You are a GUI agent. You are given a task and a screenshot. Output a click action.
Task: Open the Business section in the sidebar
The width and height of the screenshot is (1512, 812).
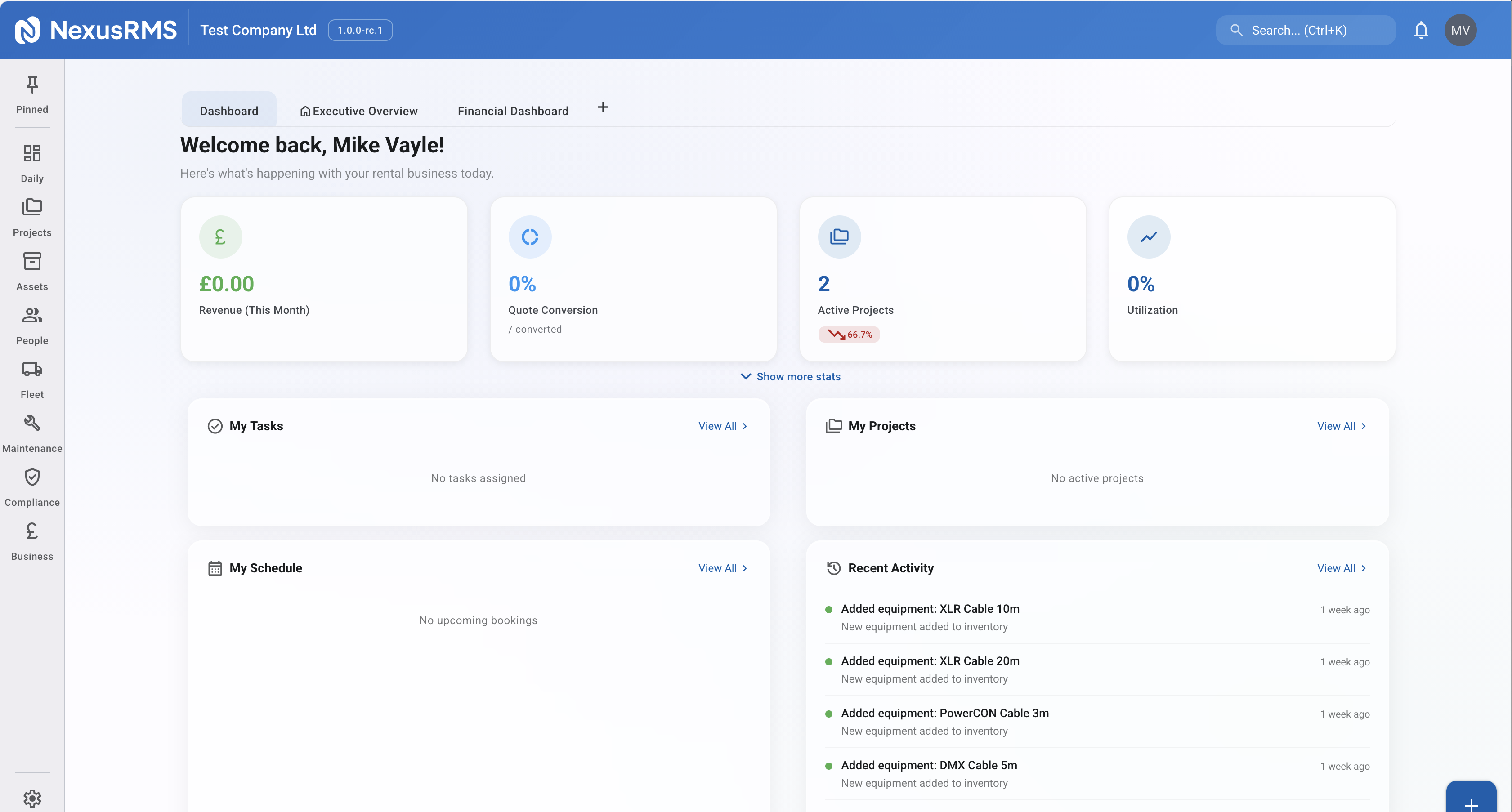[x=32, y=540]
